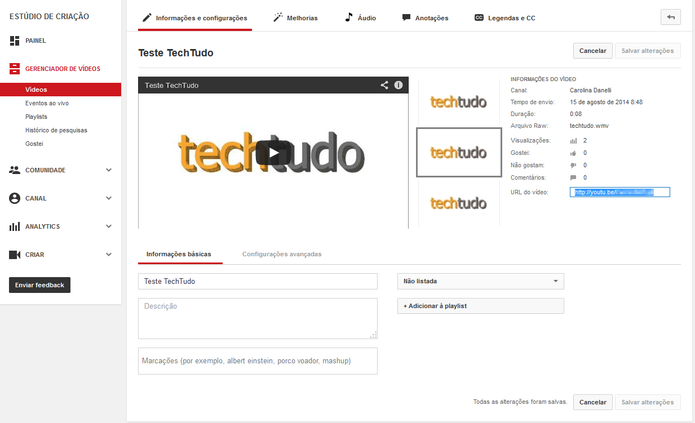Switch to Configurações avançadas tab
The height and width of the screenshot is (423, 695).
(x=282, y=254)
